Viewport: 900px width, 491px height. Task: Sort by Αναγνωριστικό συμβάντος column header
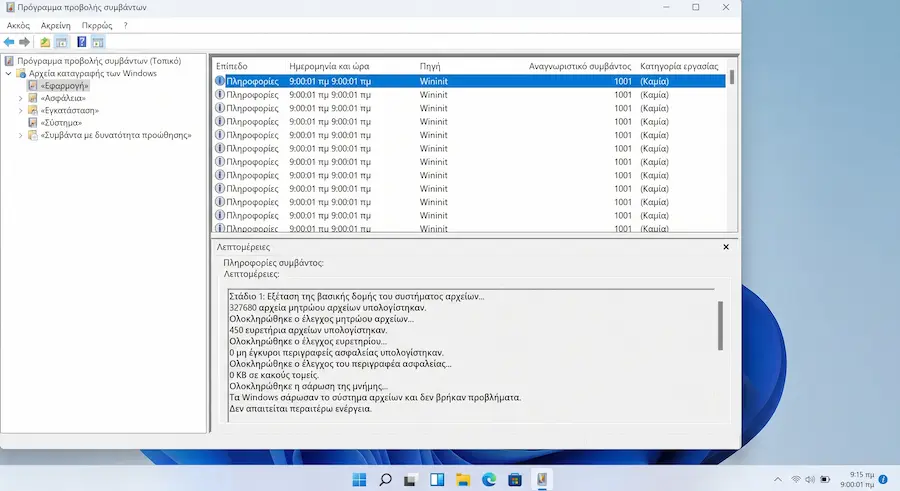pyautogui.click(x=580, y=66)
